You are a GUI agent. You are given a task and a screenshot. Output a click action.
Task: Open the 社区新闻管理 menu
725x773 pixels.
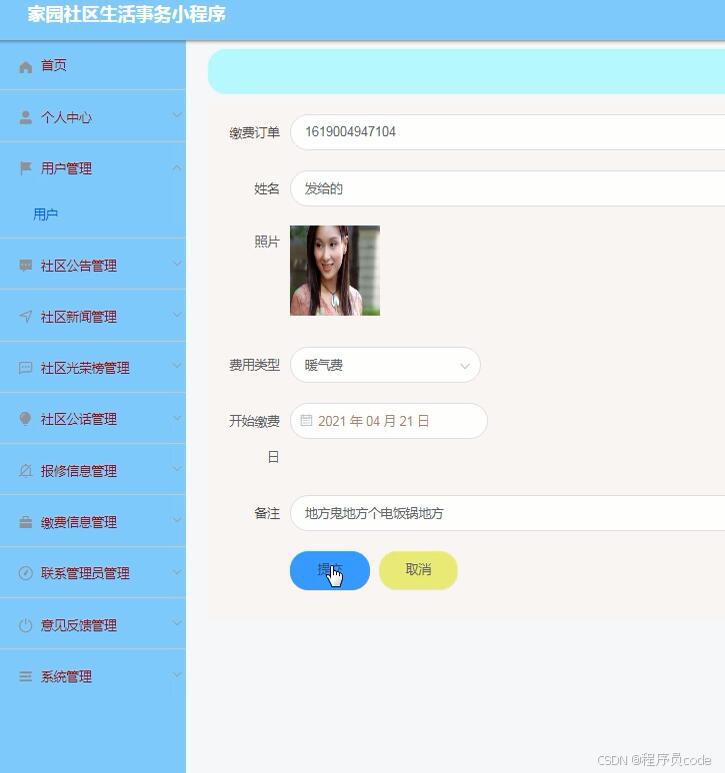[x=93, y=316]
